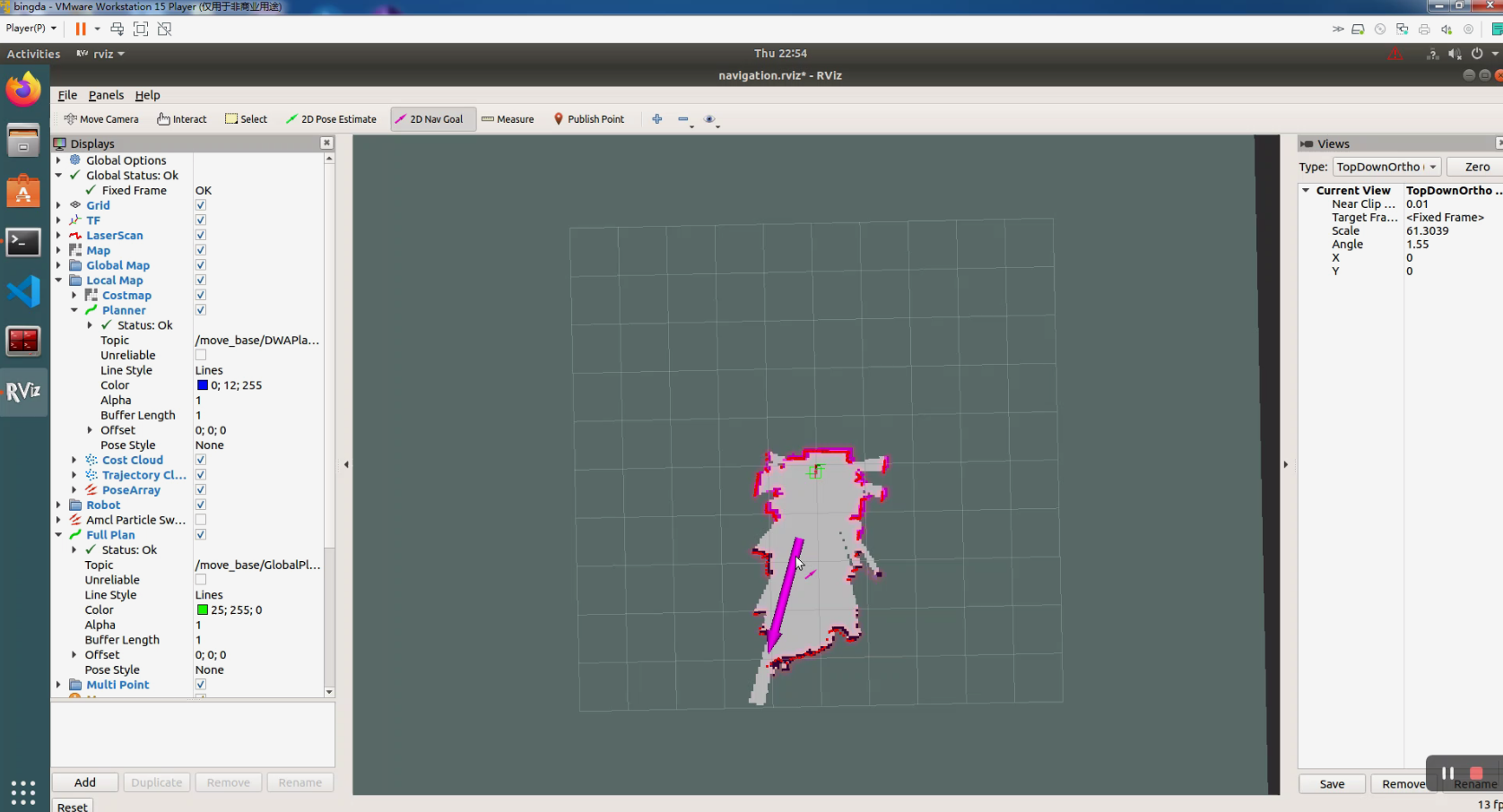Collapse left panel with splitter arrow
The width and height of the screenshot is (1503, 812).
pyautogui.click(x=346, y=464)
